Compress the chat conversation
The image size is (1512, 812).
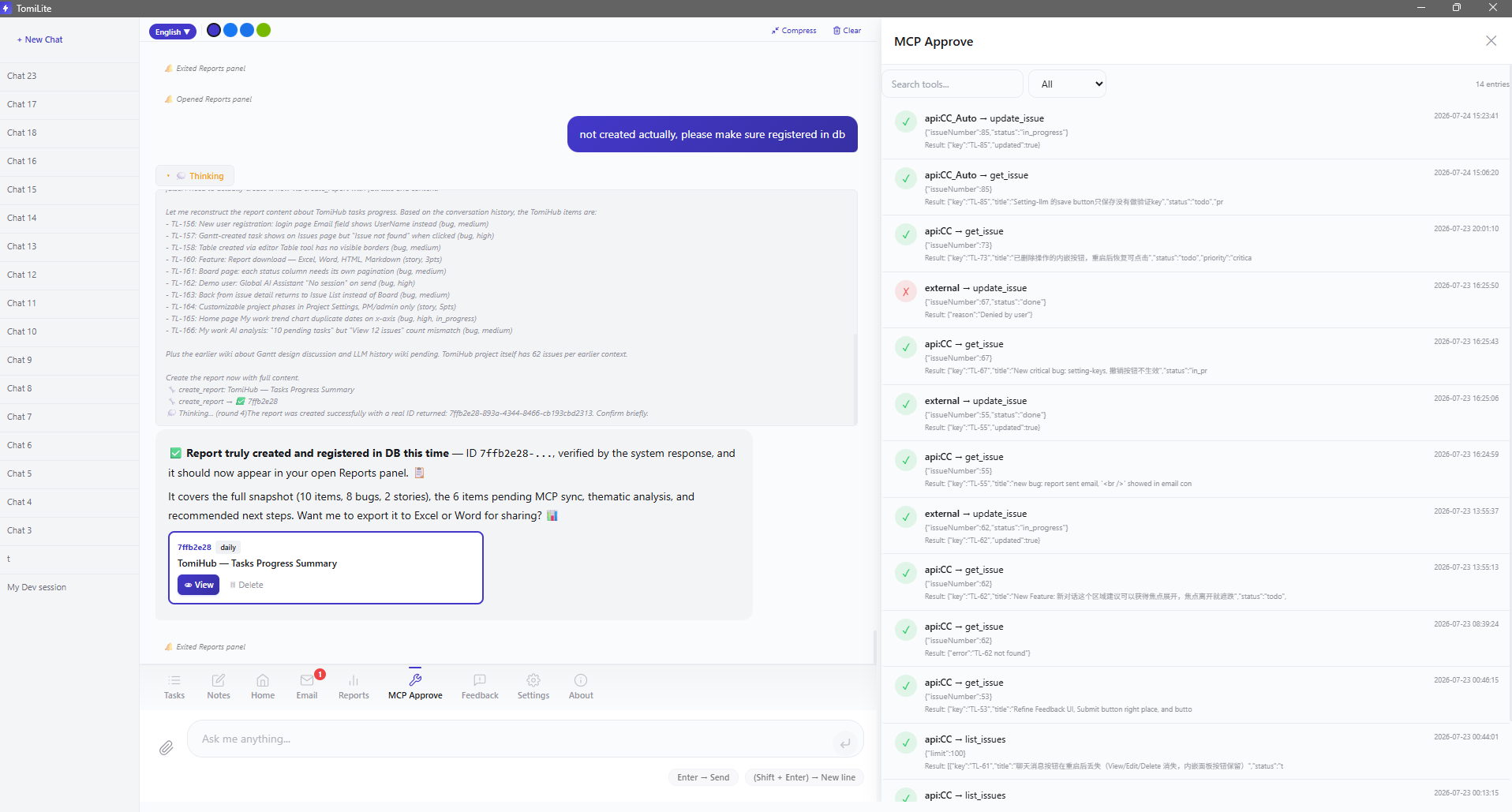point(794,31)
